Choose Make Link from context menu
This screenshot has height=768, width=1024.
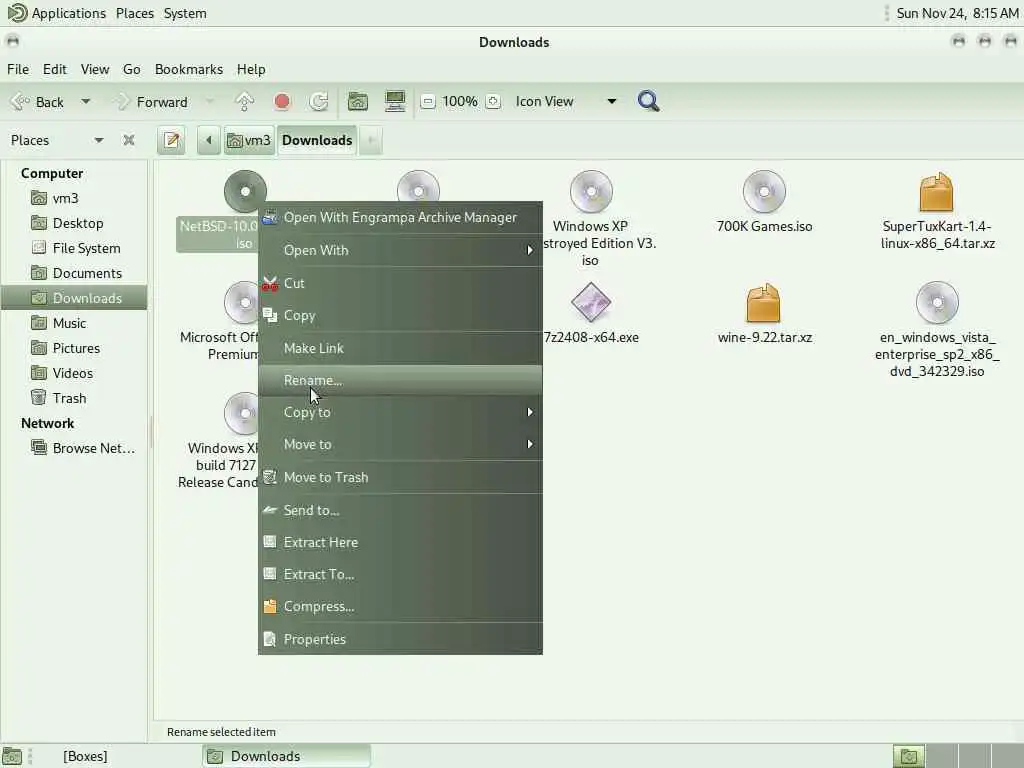click(400, 348)
